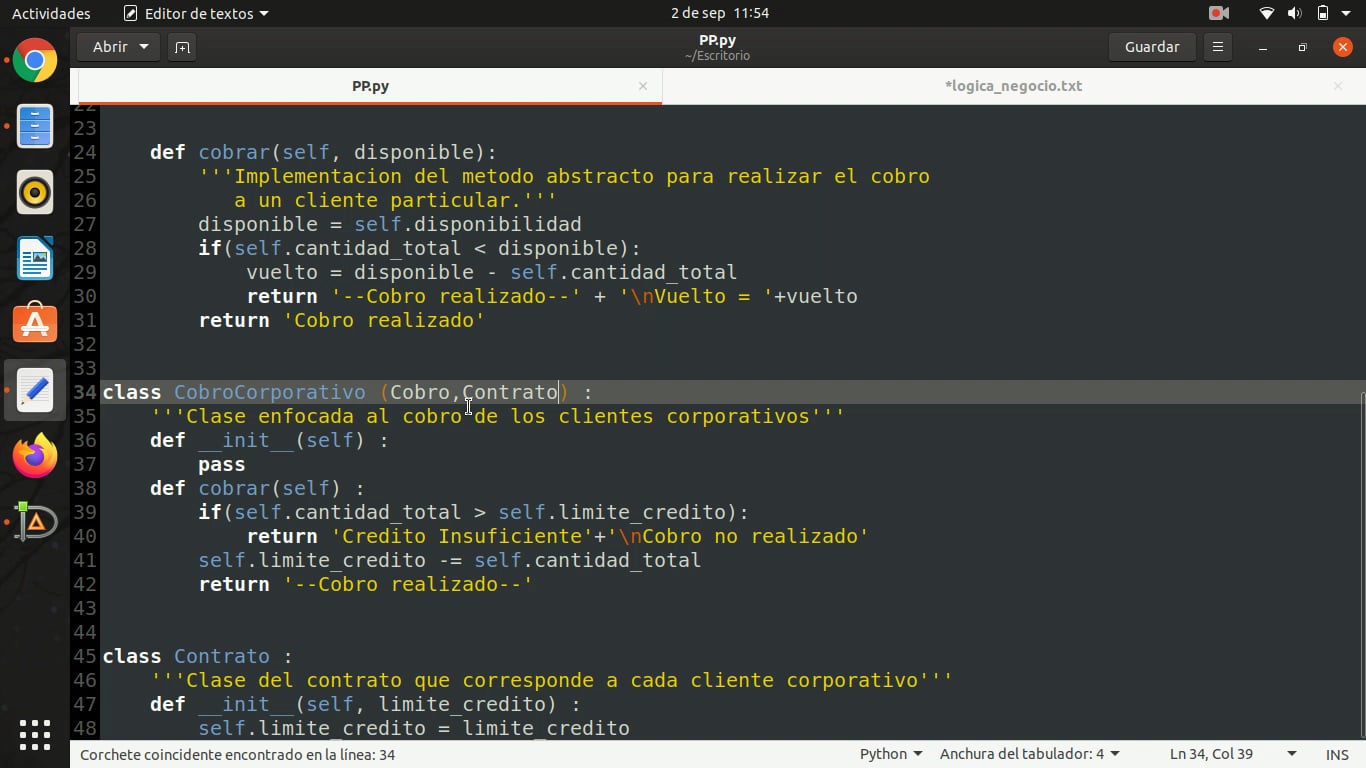Click the word 'pass' on line 37
The height and width of the screenshot is (768, 1366).
(222, 464)
